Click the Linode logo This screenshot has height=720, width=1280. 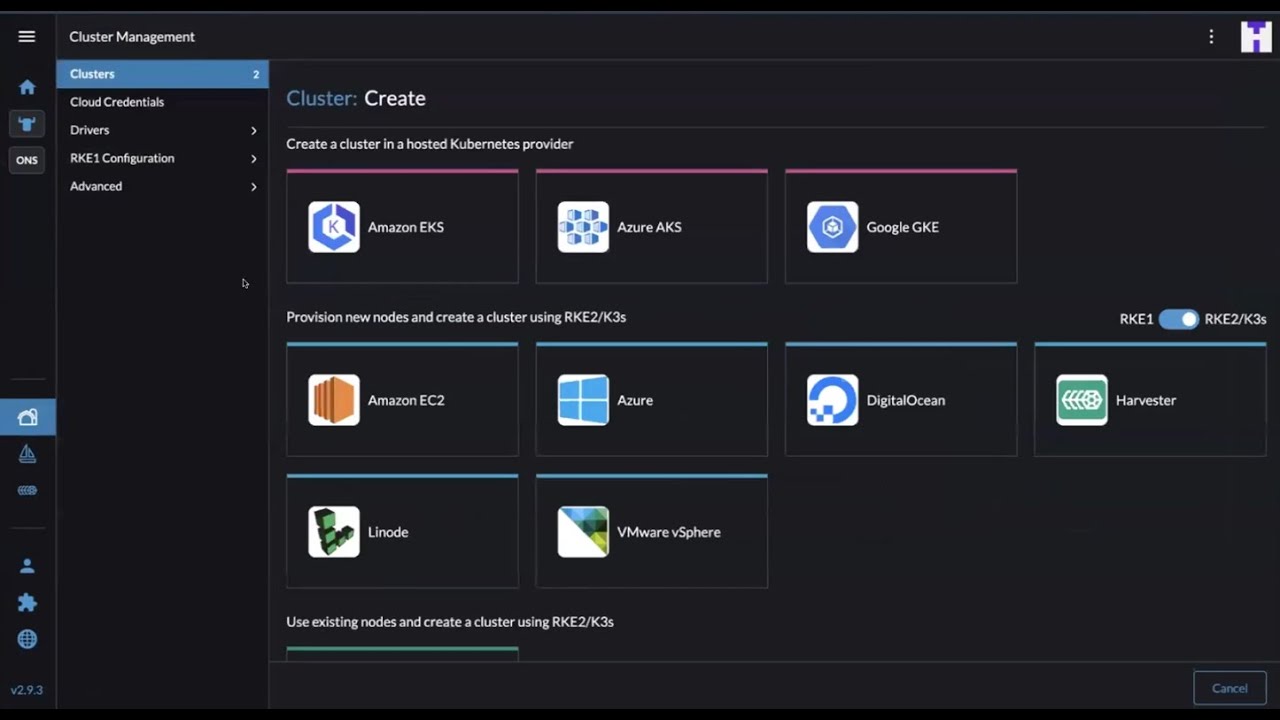tap(334, 532)
